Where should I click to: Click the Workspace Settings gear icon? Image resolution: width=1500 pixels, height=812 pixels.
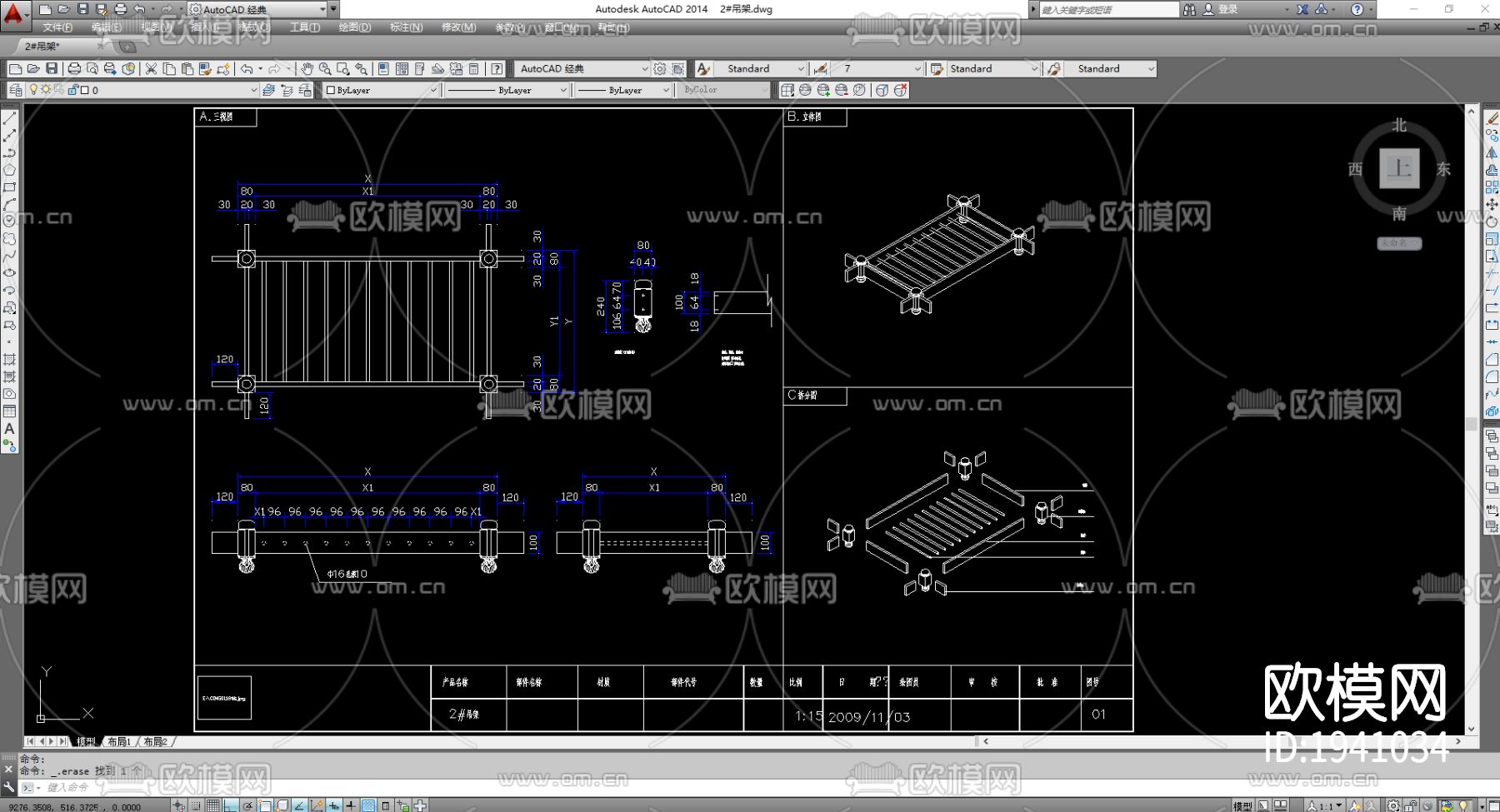(x=660, y=68)
